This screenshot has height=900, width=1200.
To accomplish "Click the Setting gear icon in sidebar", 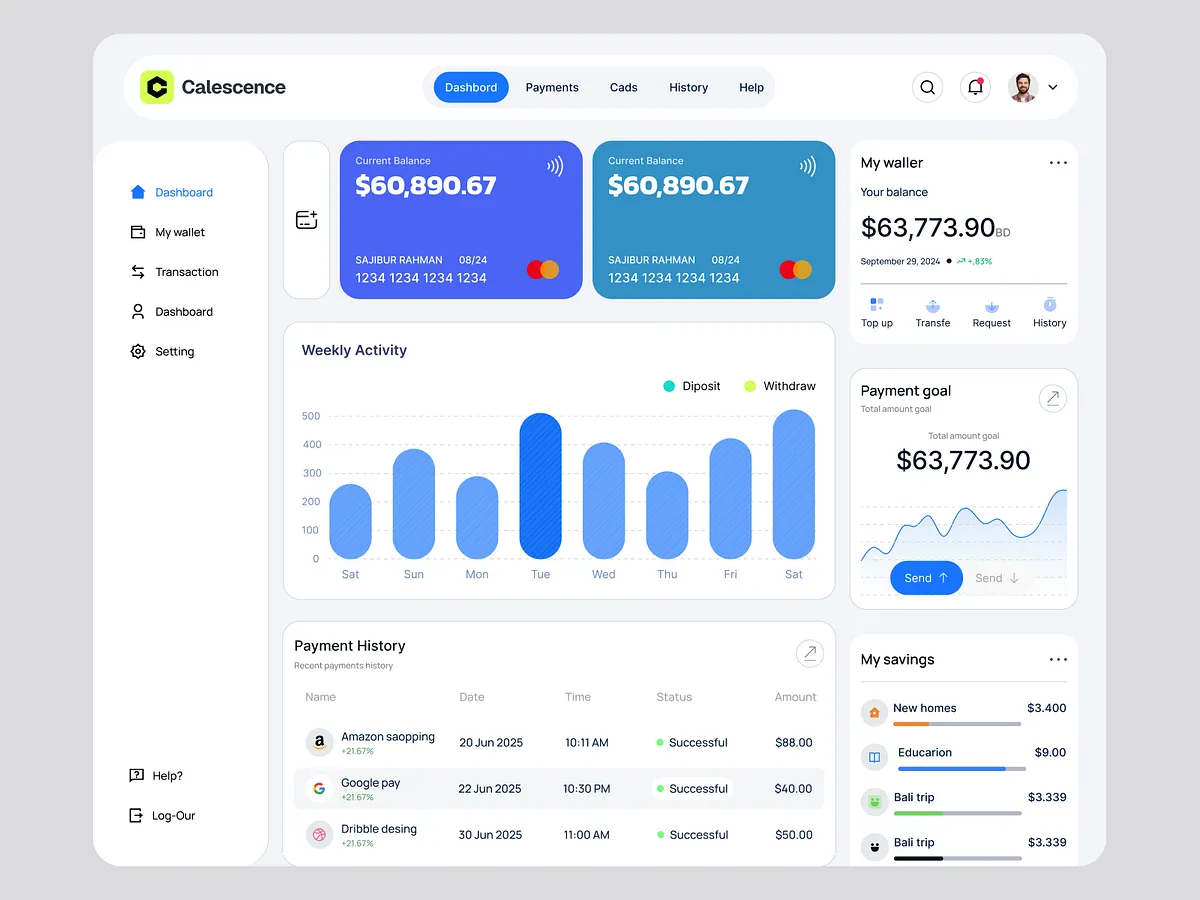I will [138, 351].
